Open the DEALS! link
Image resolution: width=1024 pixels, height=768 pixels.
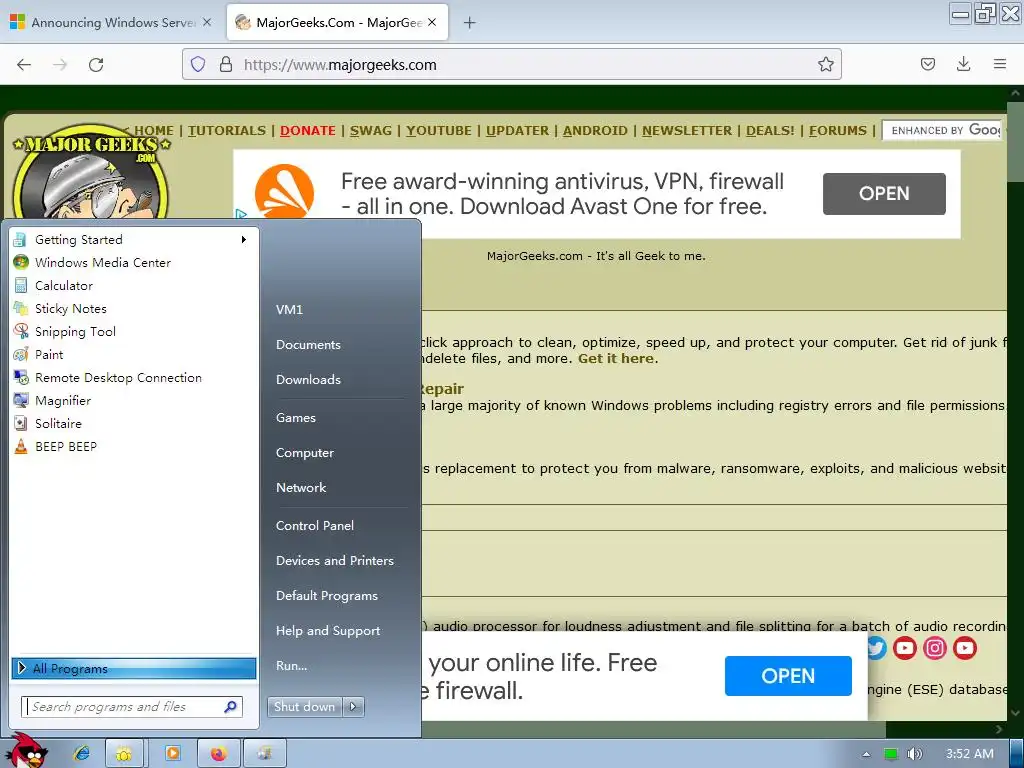pyautogui.click(x=771, y=131)
